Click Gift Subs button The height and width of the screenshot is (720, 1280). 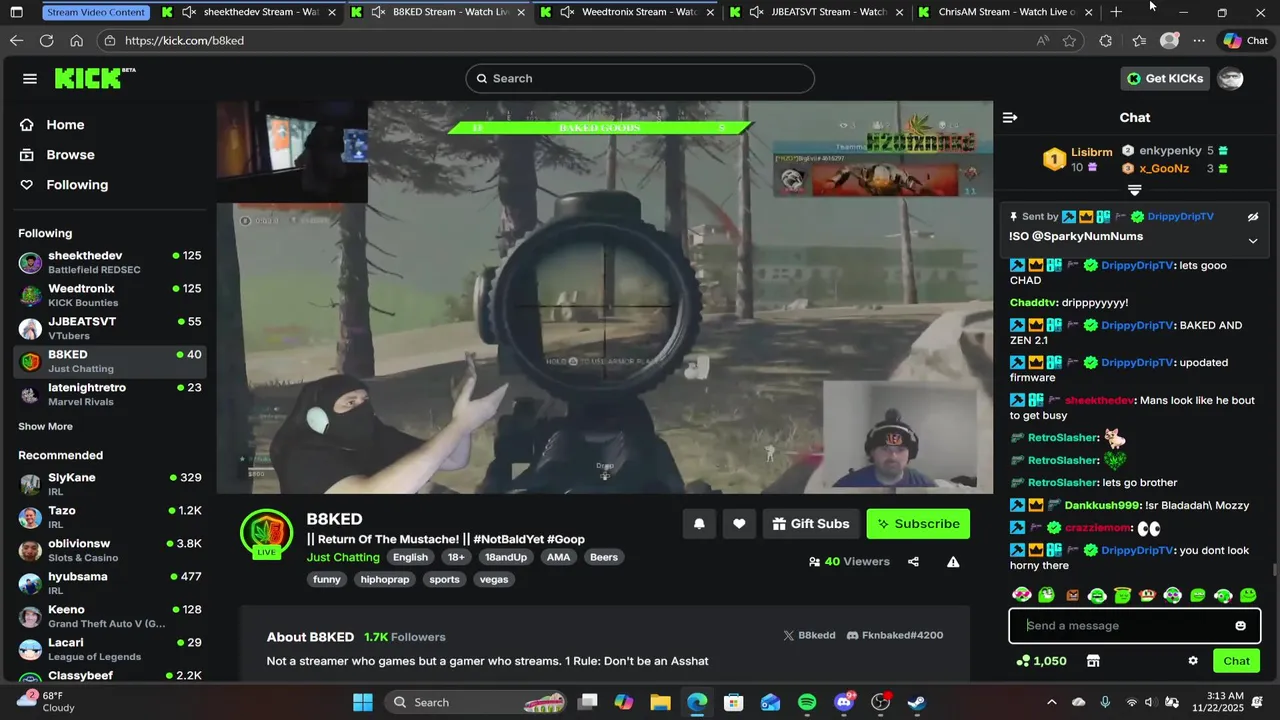(811, 524)
